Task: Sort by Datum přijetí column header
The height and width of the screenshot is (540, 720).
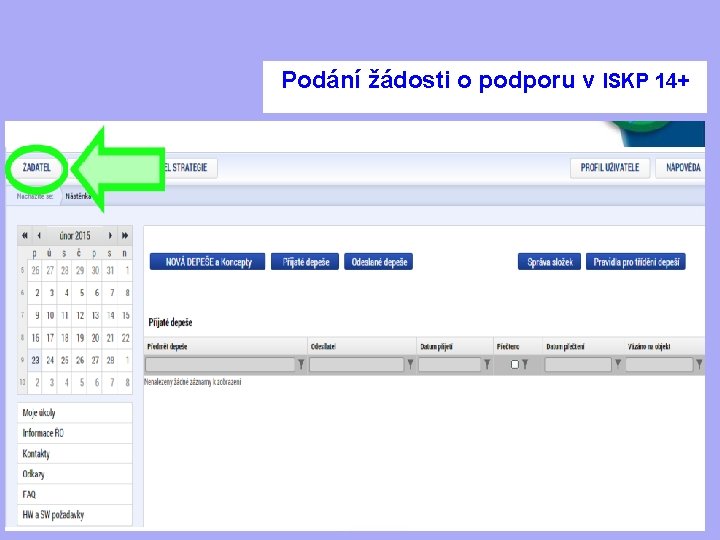Action: click(x=436, y=347)
